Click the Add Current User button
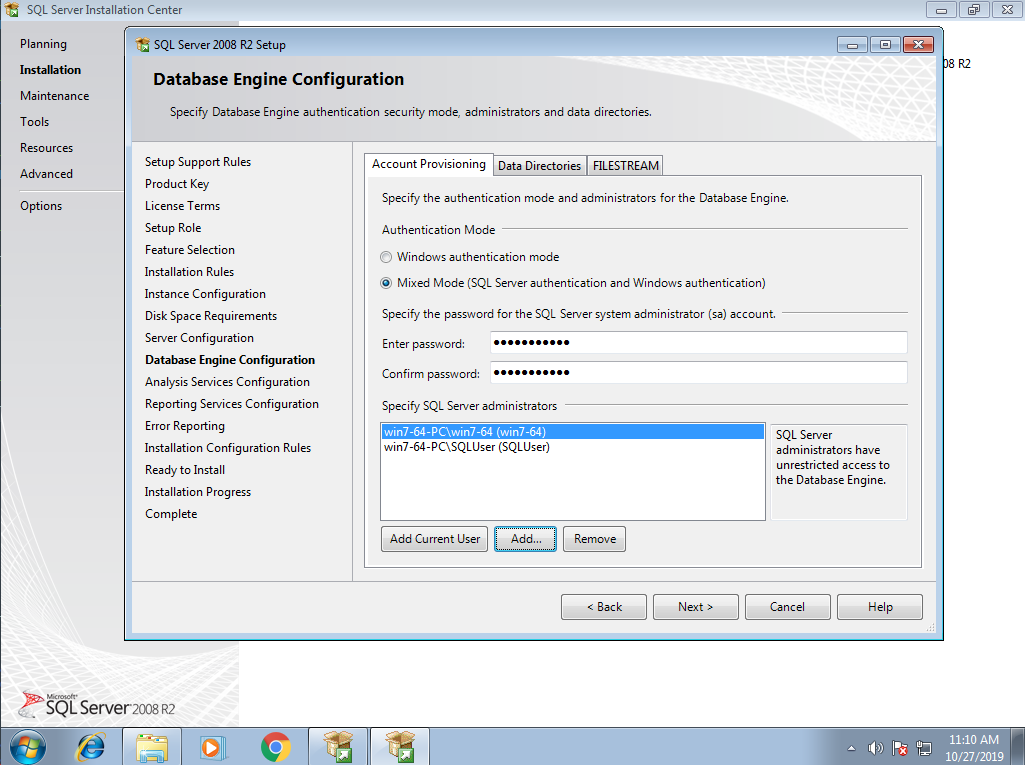 click(435, 539)
